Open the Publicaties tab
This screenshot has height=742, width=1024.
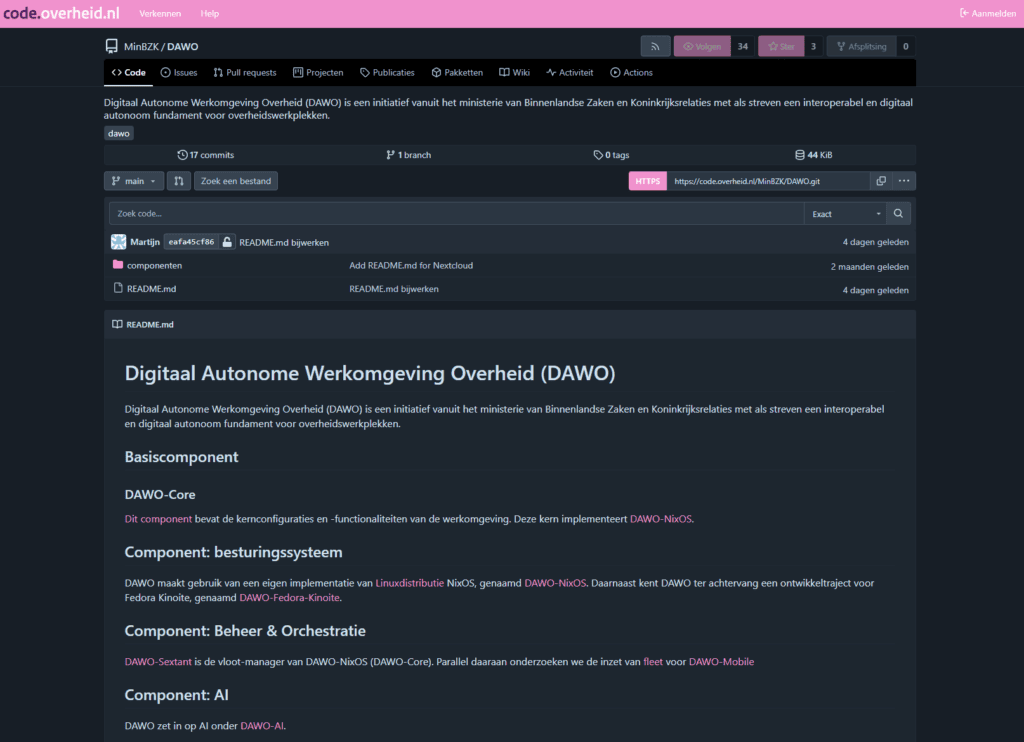pos(387,73)
